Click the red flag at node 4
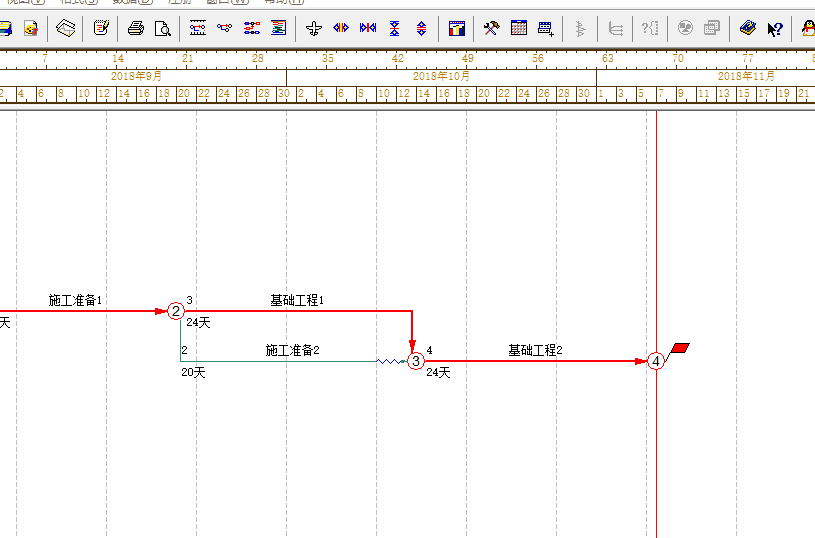The width and height of the screenshot is (815, 538). tap(680, 348)
